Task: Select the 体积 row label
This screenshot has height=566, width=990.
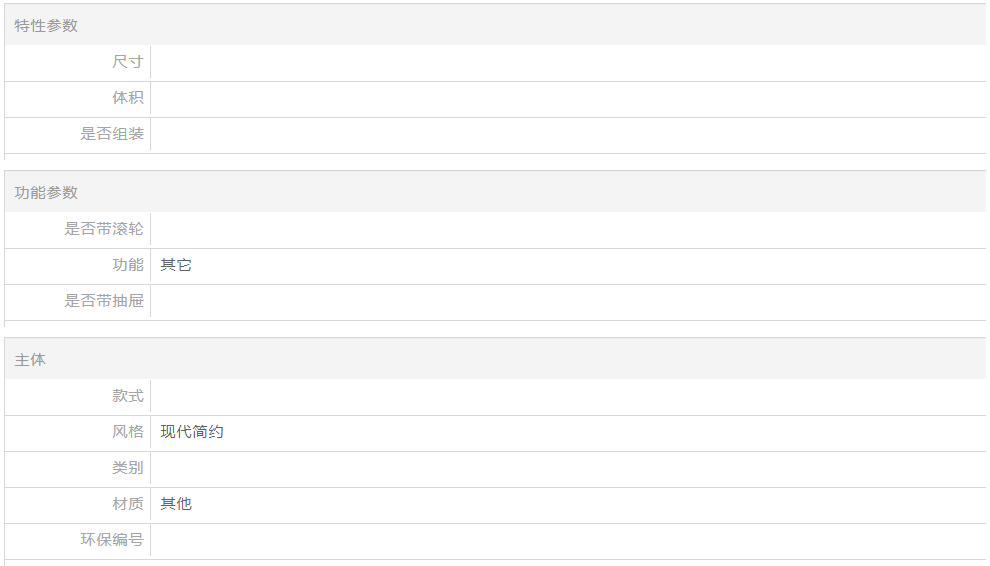Action: [128, 98]
